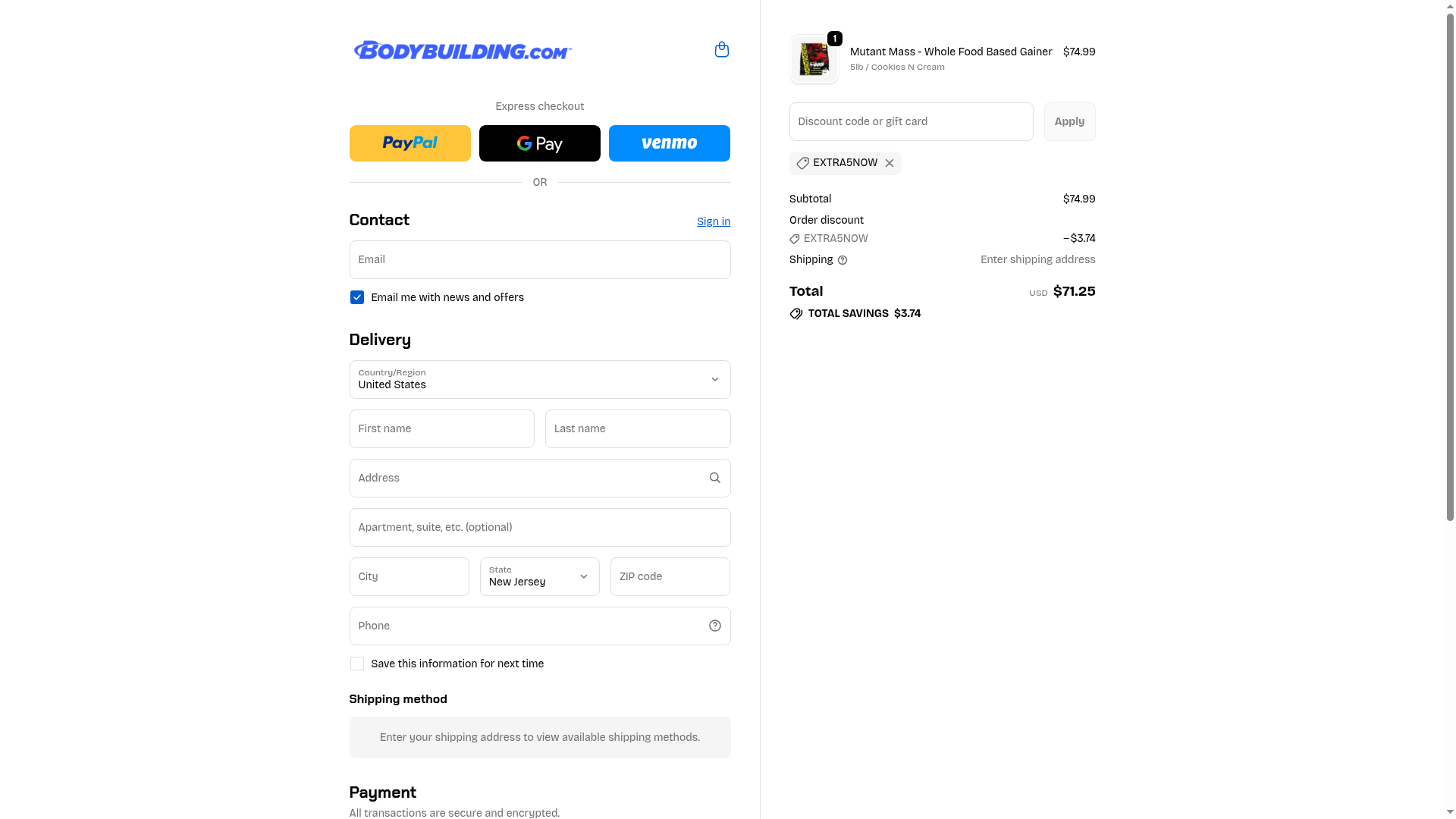Focus the Discount code or gift card field
The width and height of the screenshot is (1456, 819).
912,121
